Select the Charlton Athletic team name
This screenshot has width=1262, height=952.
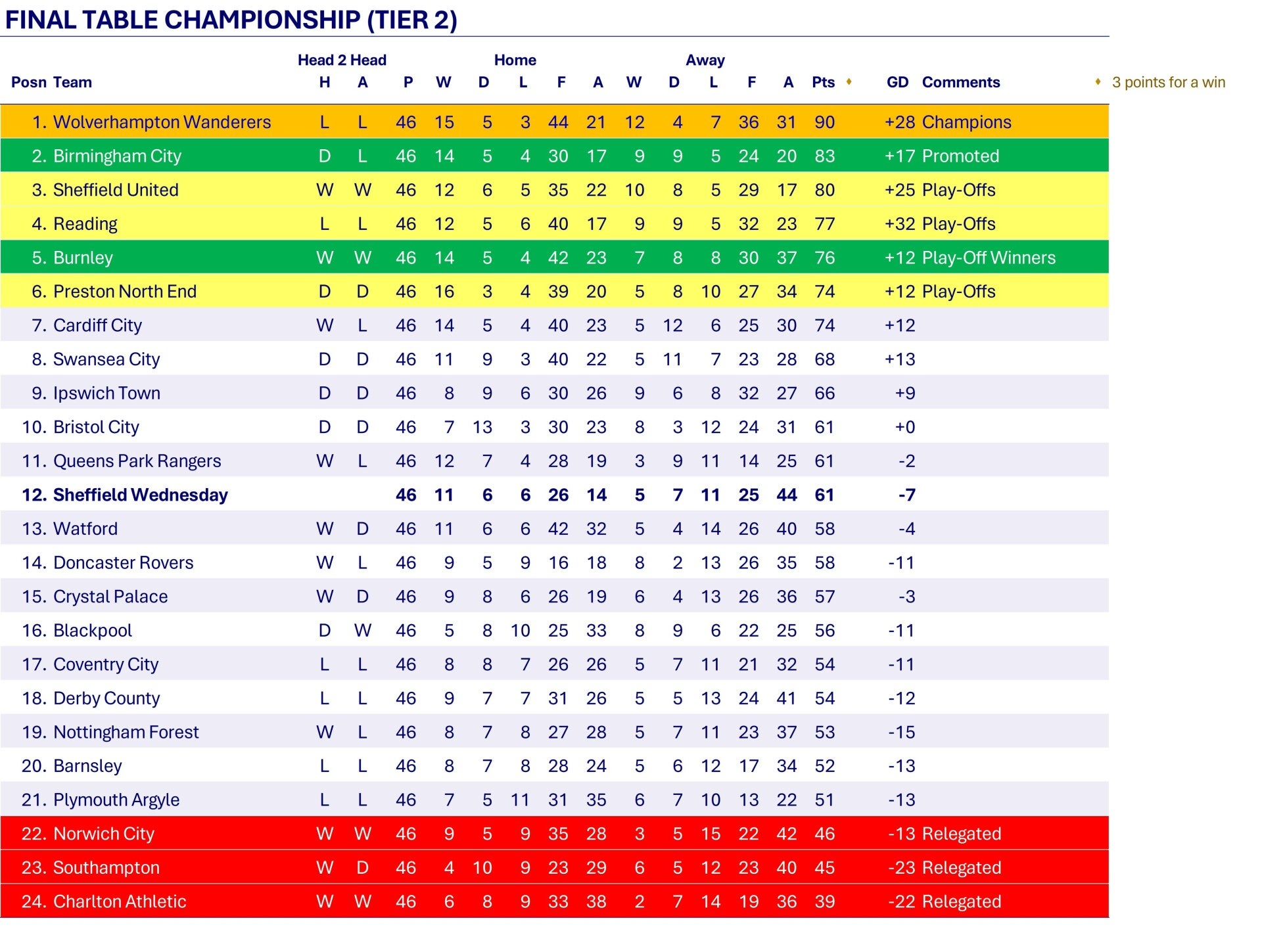(x=120, y=901)
